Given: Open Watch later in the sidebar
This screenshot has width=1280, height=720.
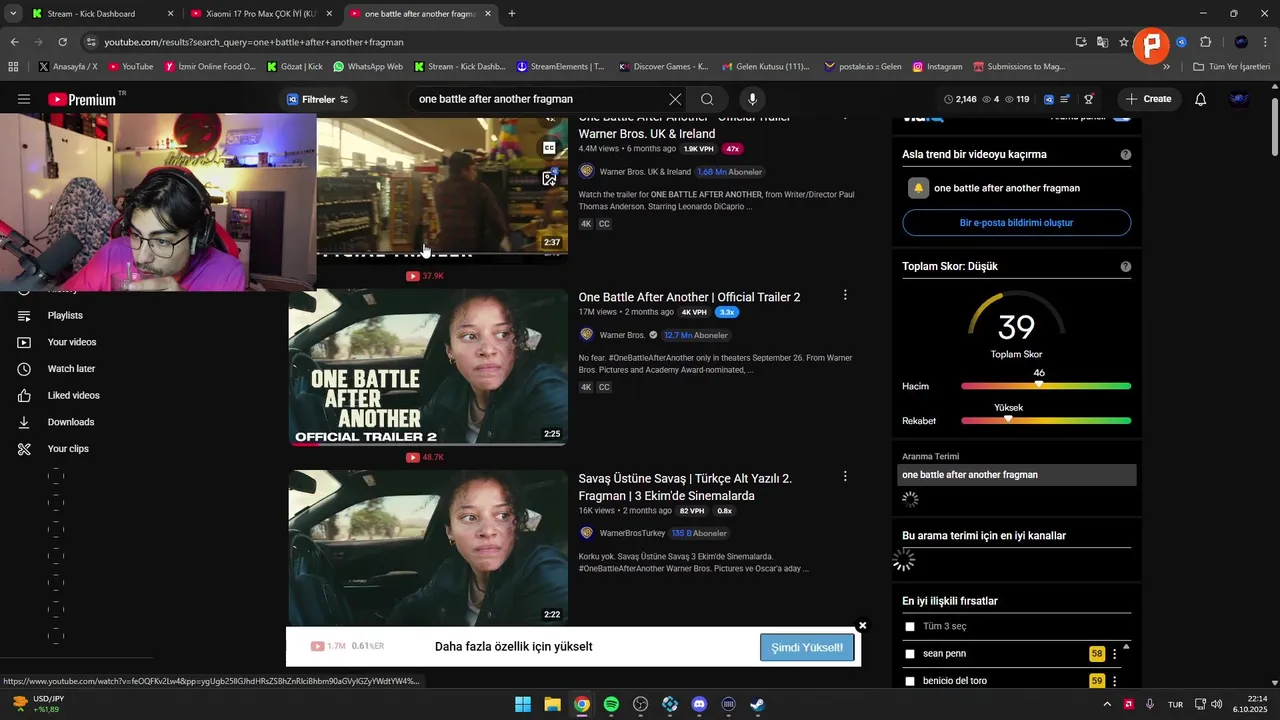Looking at the screenshot, I should point(71,369).
